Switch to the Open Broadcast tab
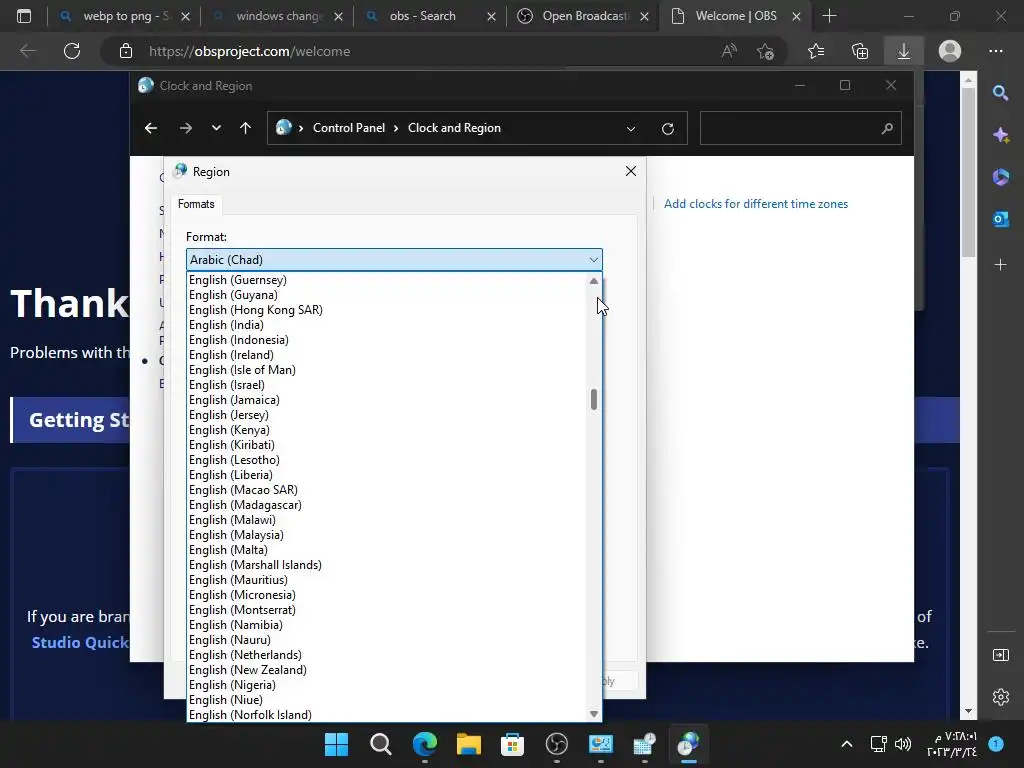The height and width of the screenshot is (768, 1024). [583, 16]
